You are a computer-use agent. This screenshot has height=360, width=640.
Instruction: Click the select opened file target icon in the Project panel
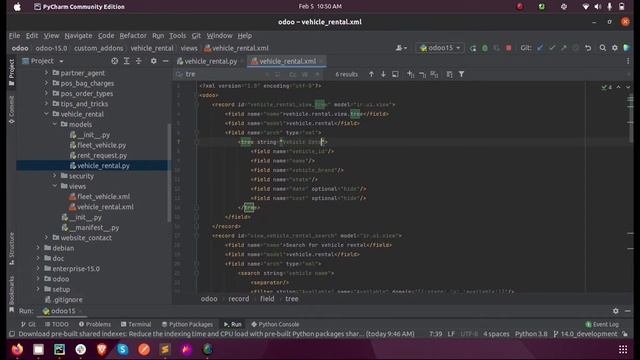115,61
